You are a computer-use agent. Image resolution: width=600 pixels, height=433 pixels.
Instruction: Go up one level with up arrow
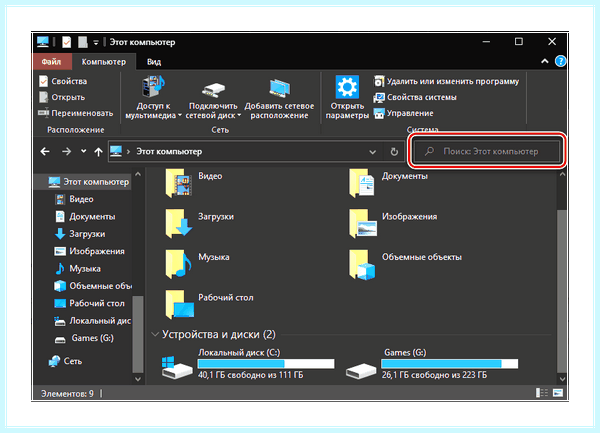coord(98,152)
